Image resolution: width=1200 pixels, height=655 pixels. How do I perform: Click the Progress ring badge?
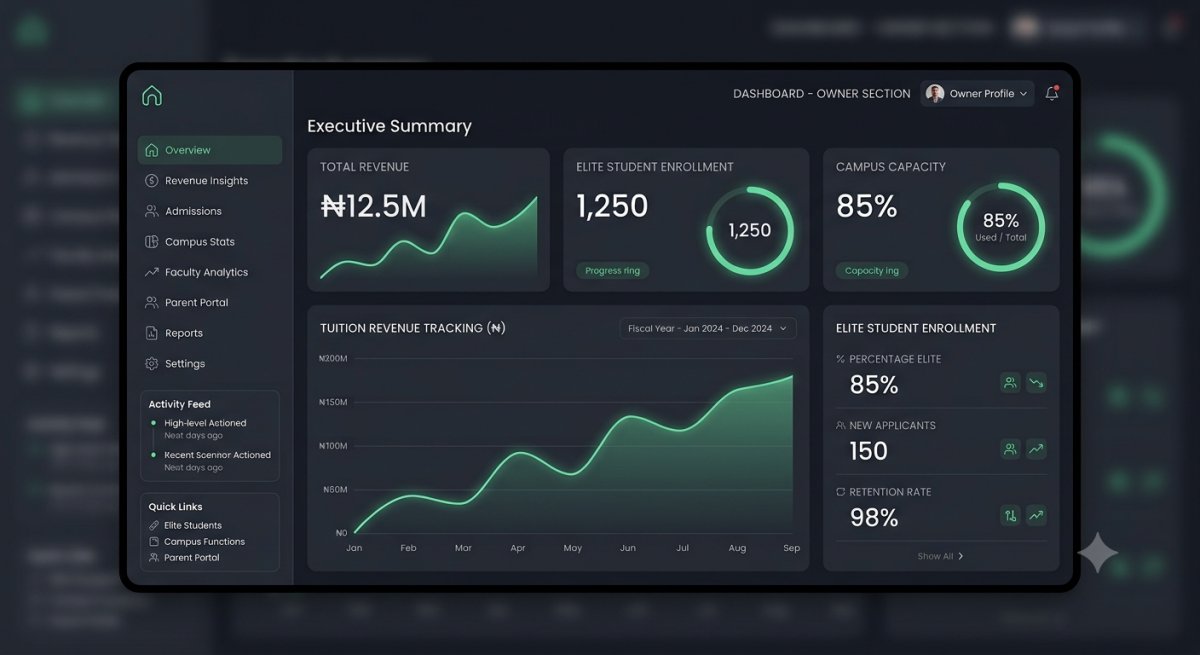[x=612, y=271]
